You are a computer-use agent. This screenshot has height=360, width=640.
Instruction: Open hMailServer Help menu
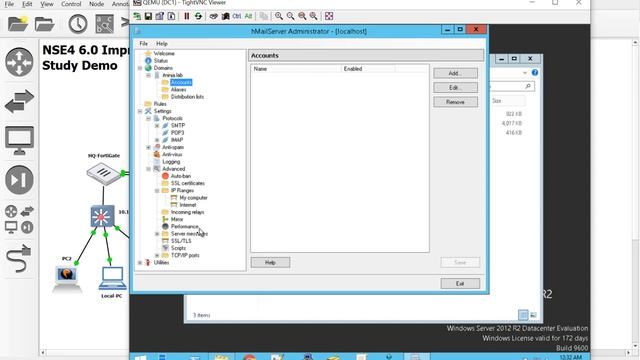162,43
